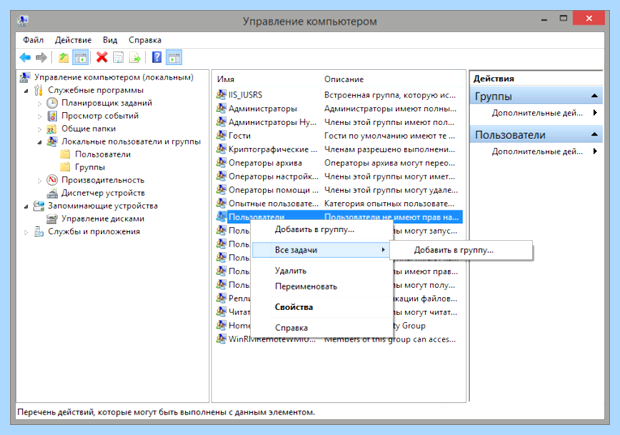Choose Добавить в группу in context menu

point(320,229)
